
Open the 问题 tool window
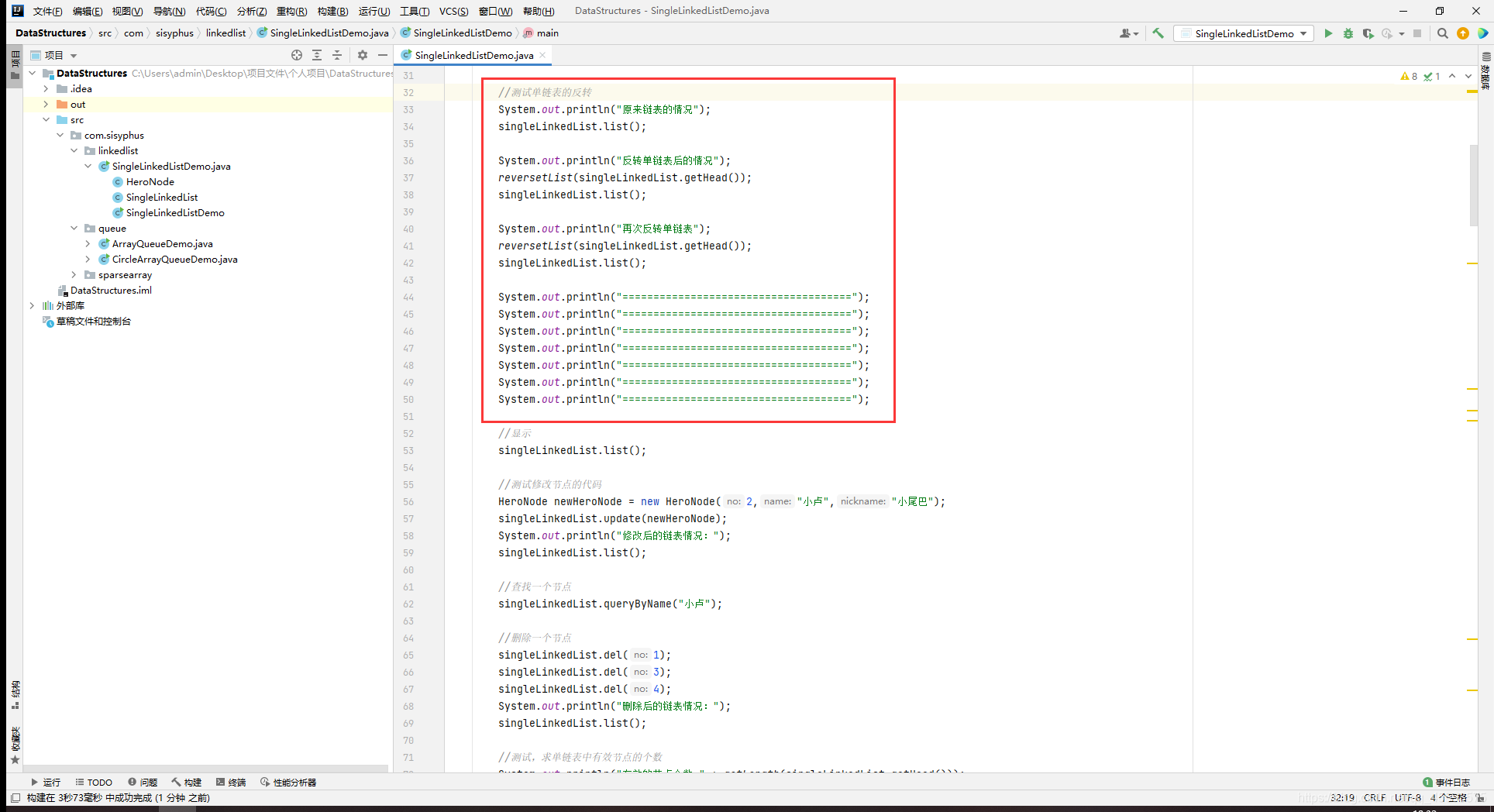point(143,782)
